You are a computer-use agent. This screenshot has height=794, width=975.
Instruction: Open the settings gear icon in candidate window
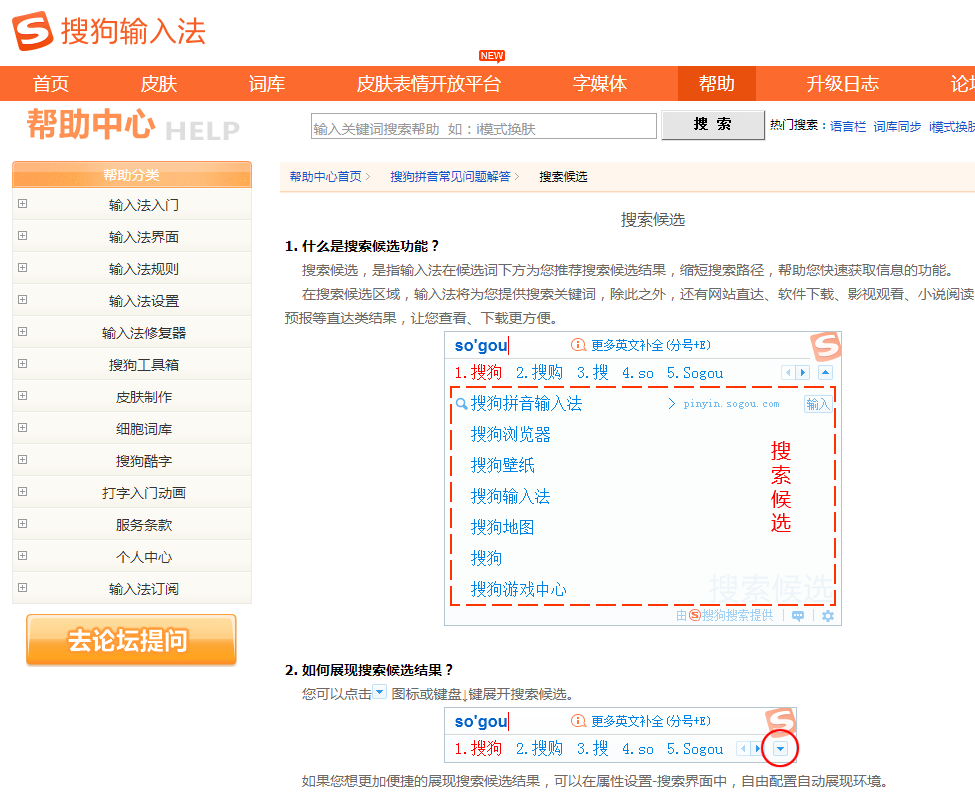pos(828,616)
